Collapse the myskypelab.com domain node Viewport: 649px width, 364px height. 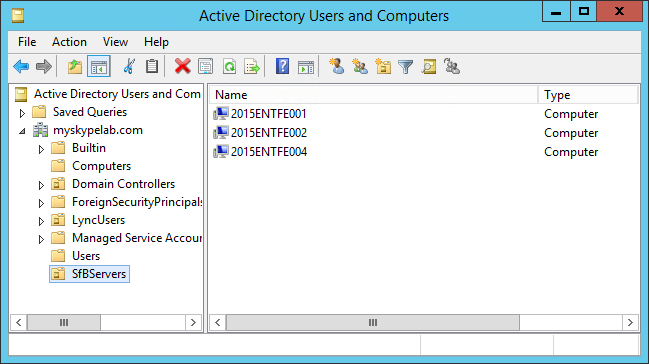pos(22,131)
